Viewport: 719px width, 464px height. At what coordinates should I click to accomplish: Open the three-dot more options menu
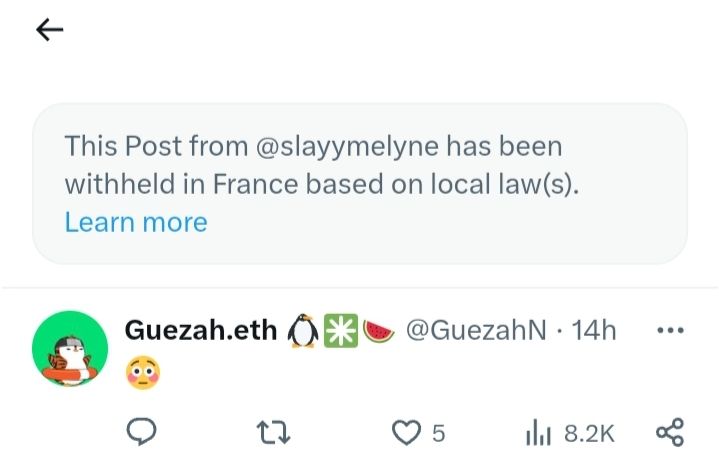tap(668, 330)
